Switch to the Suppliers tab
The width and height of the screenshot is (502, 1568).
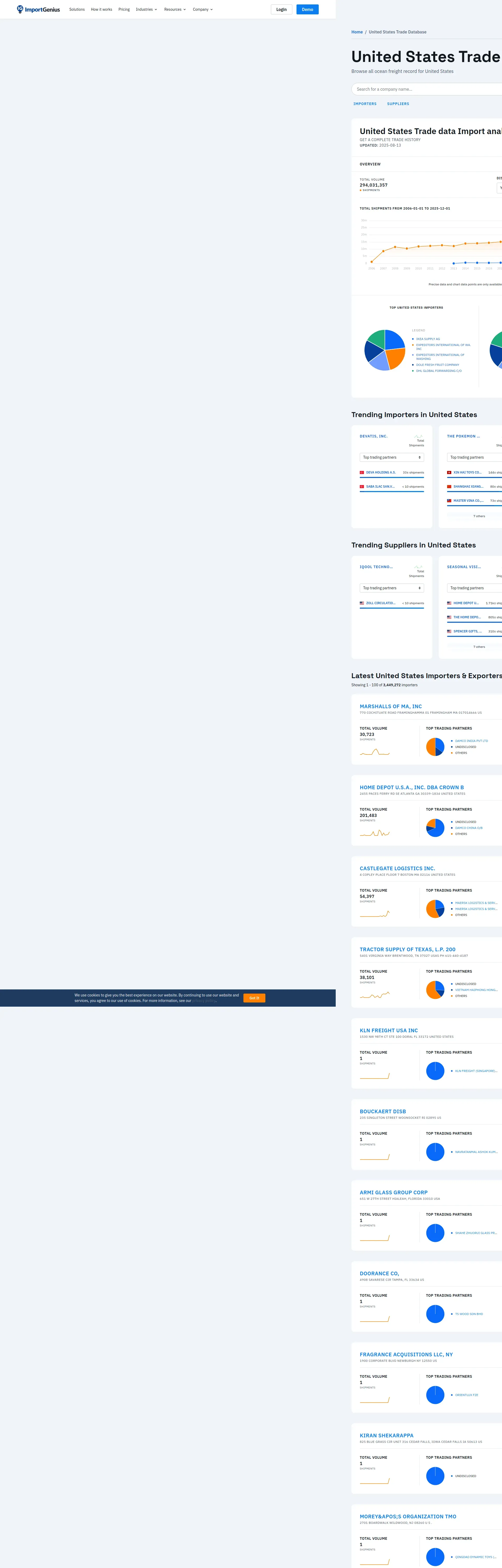click(398, 103)
